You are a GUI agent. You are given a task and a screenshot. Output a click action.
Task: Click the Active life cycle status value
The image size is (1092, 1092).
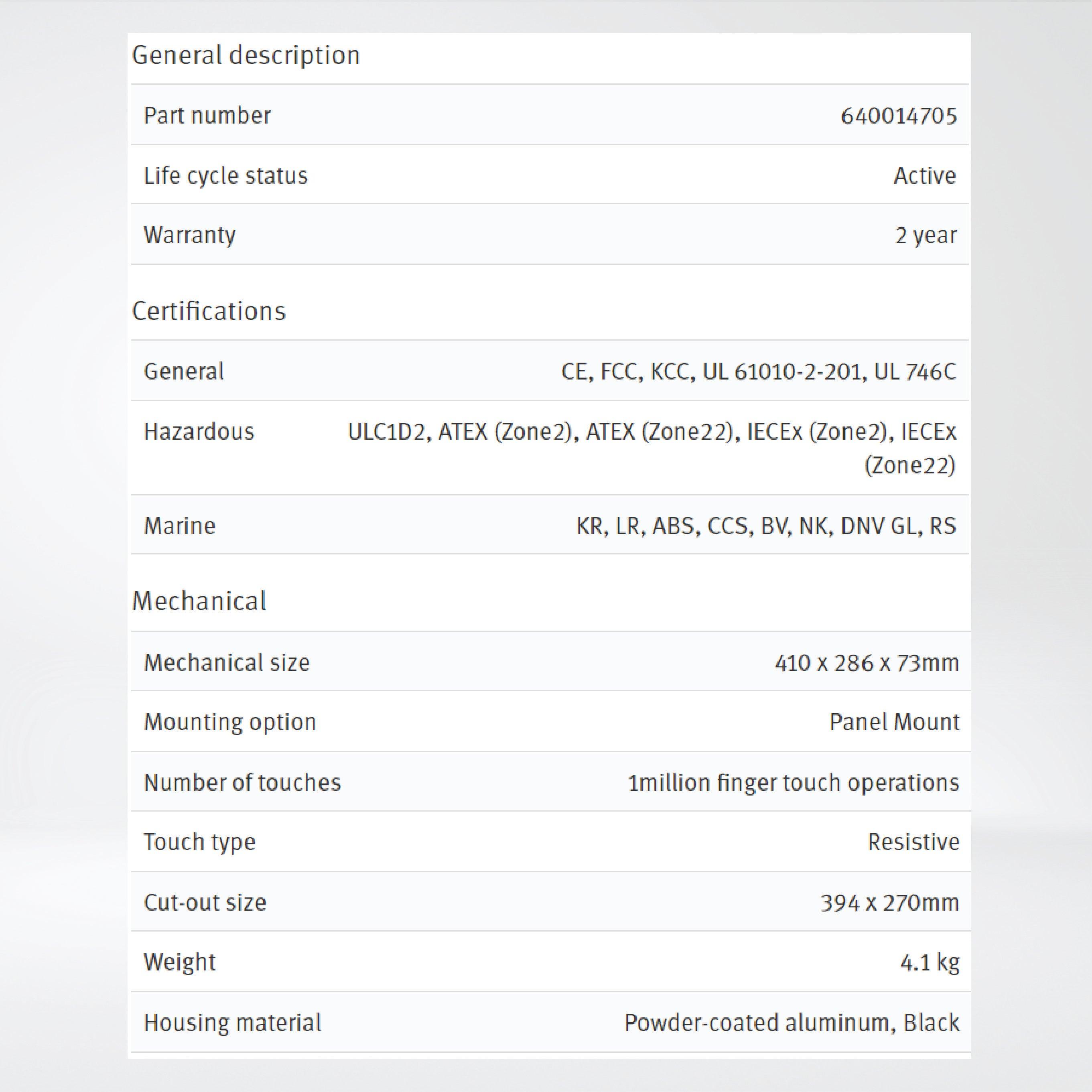click(925, 176)
